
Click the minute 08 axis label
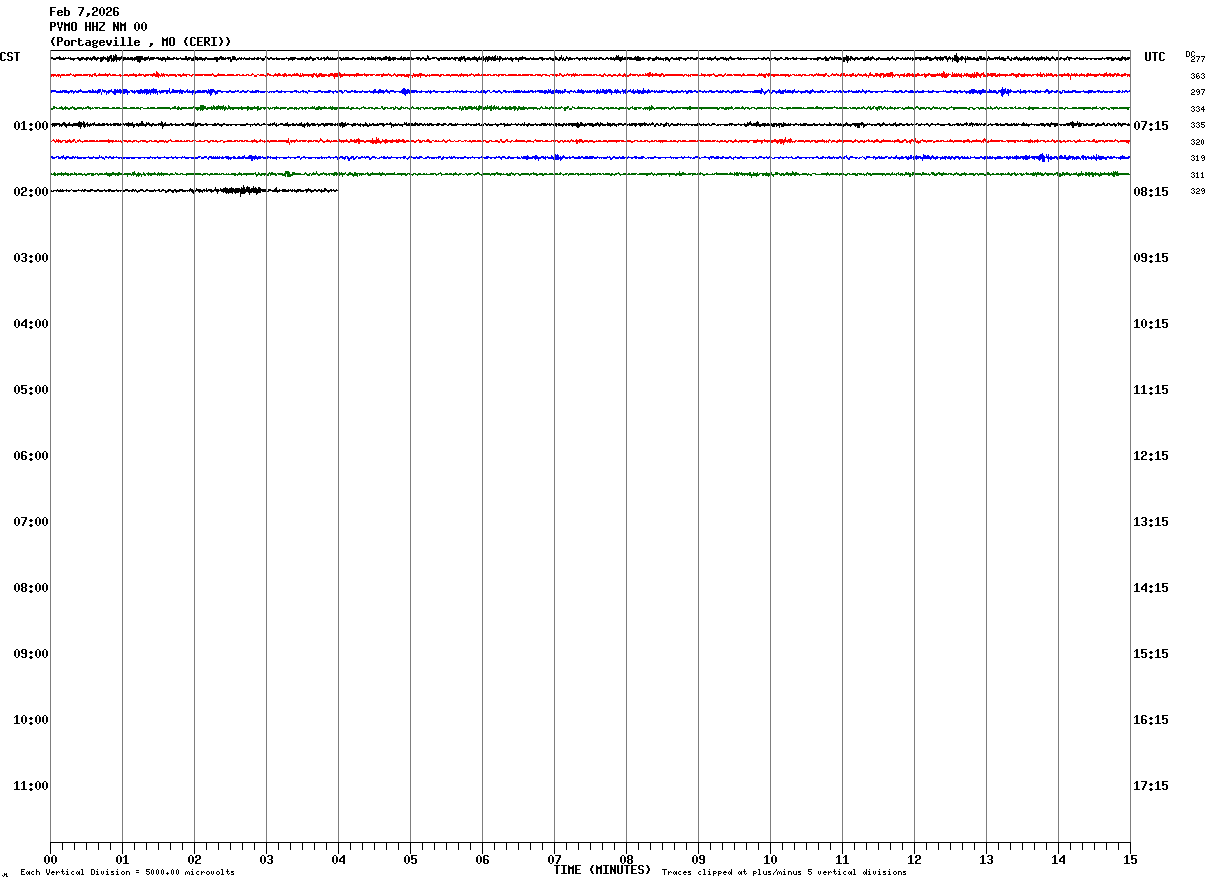[x=626, y=860]
